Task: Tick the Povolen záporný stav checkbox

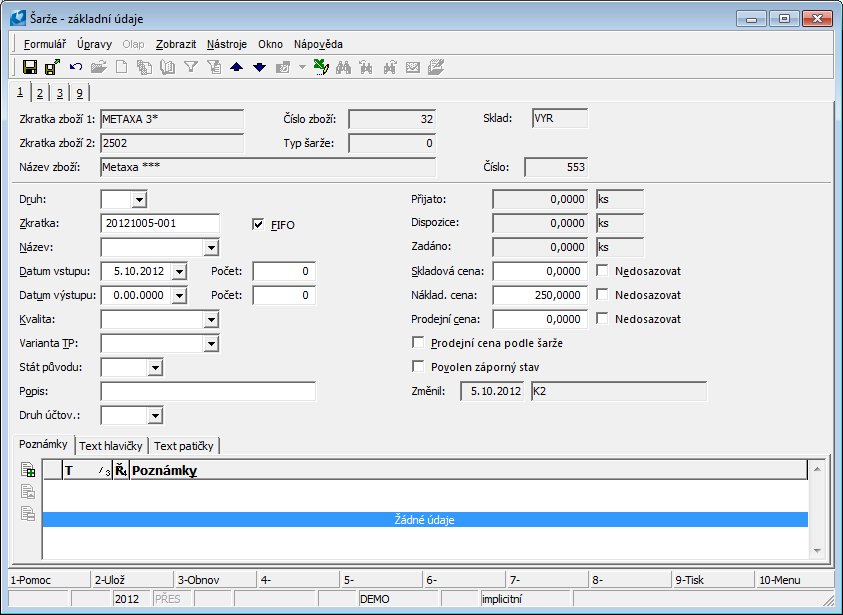Action: [418, 367]
